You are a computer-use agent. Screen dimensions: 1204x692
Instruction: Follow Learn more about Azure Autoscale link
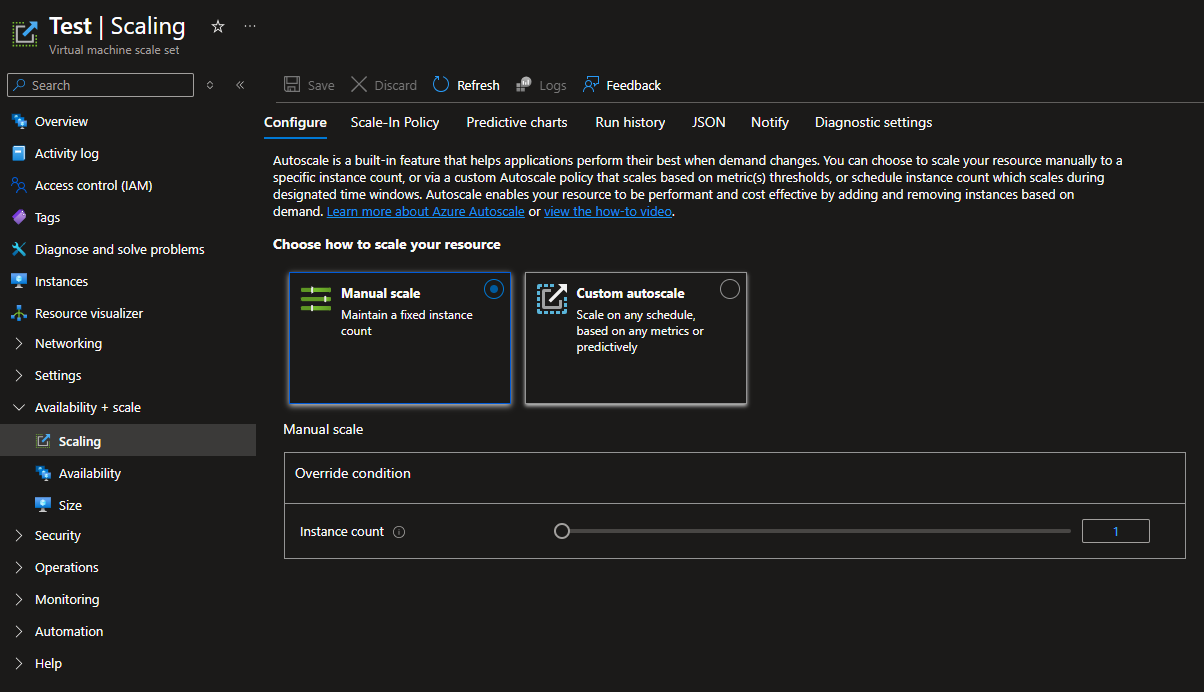click(x=426, y=212)
